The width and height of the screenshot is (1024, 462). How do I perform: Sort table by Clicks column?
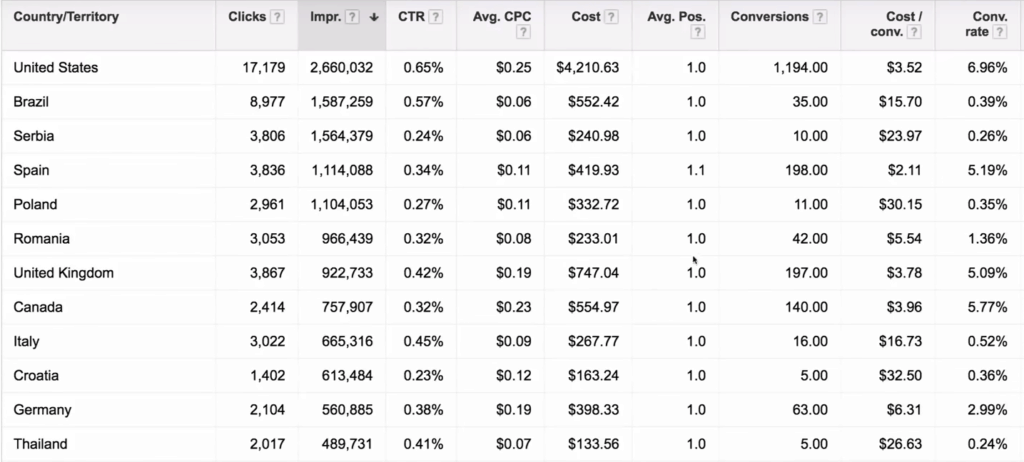247,17
